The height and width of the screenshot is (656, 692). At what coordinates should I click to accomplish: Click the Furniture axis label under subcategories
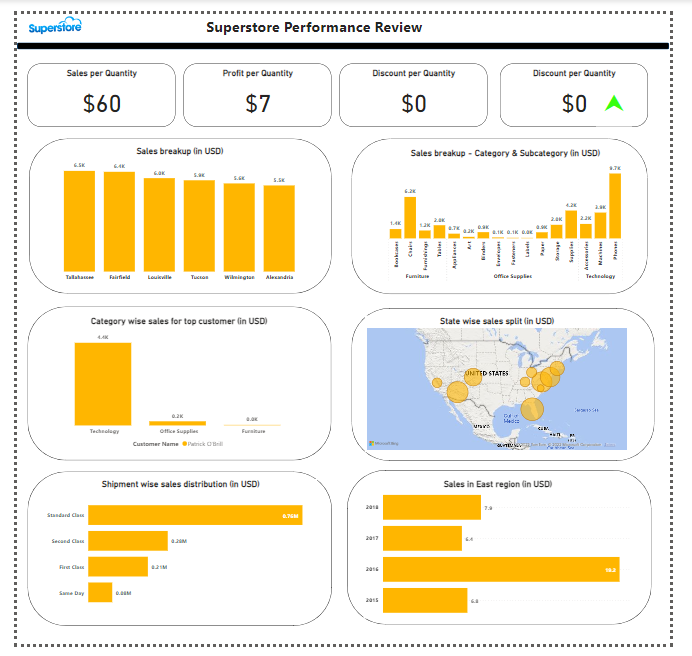[417, 276]
